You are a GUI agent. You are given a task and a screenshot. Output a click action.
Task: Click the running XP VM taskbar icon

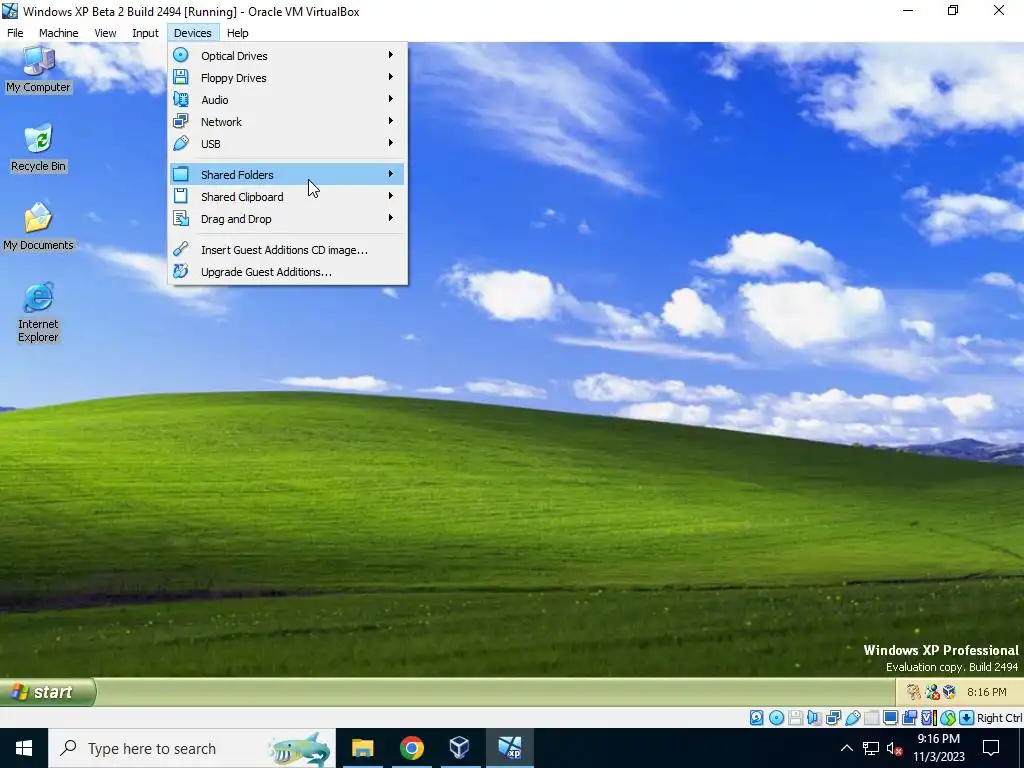pyautogui.click(x=509, y=748)
